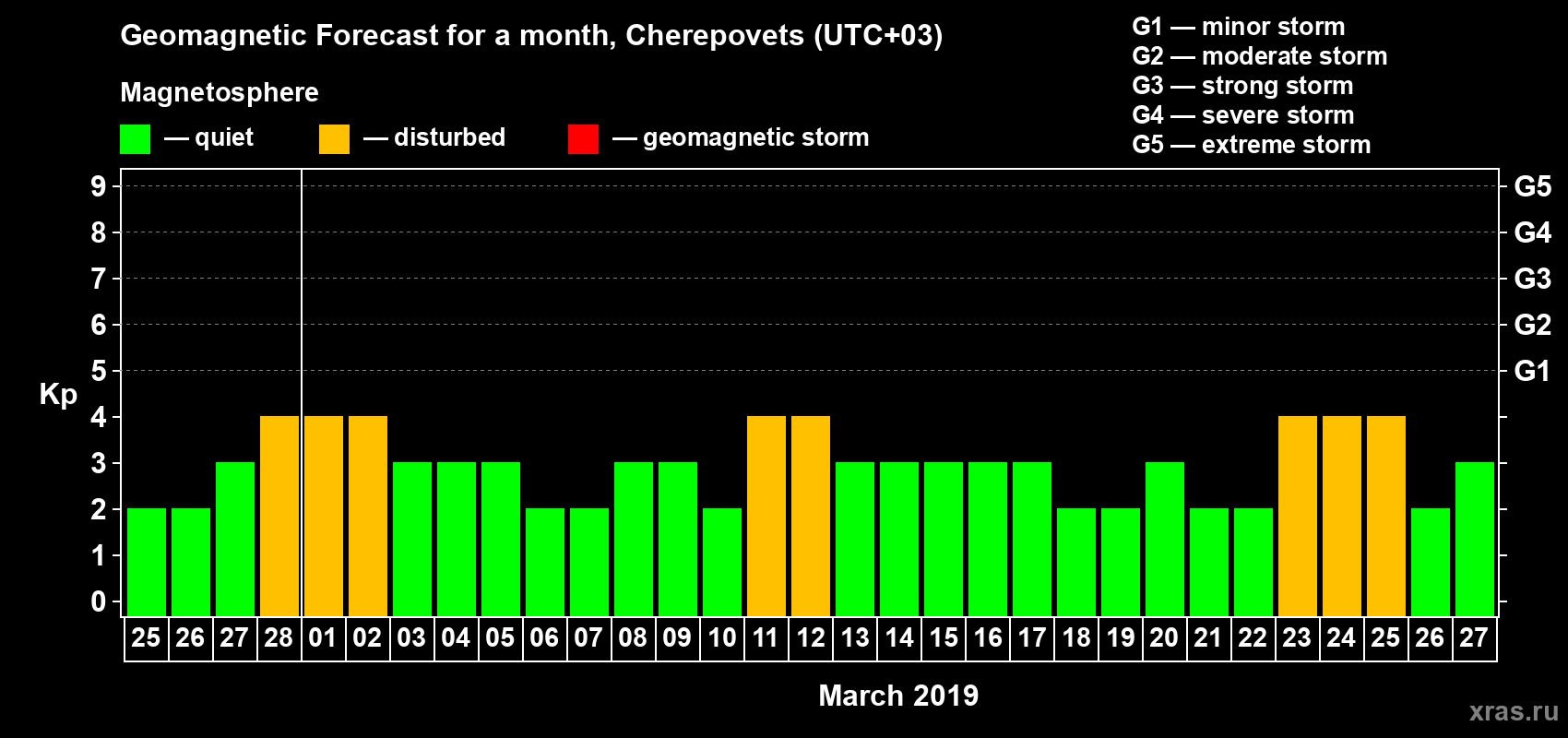Click the G2 label on the right axis
This screenshot has height=738, width=1568.
pyautogui.click(x=1533, y=325)
